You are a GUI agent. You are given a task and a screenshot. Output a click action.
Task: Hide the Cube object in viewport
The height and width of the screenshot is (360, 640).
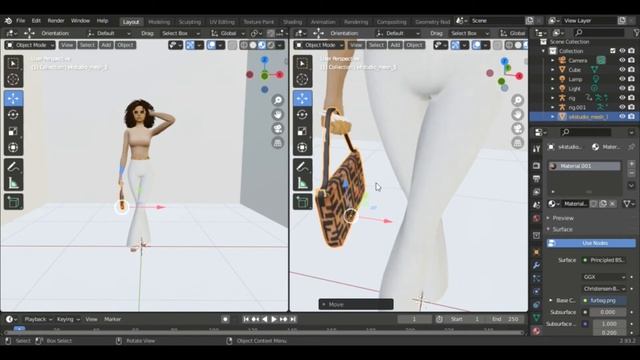coord(622,70)
